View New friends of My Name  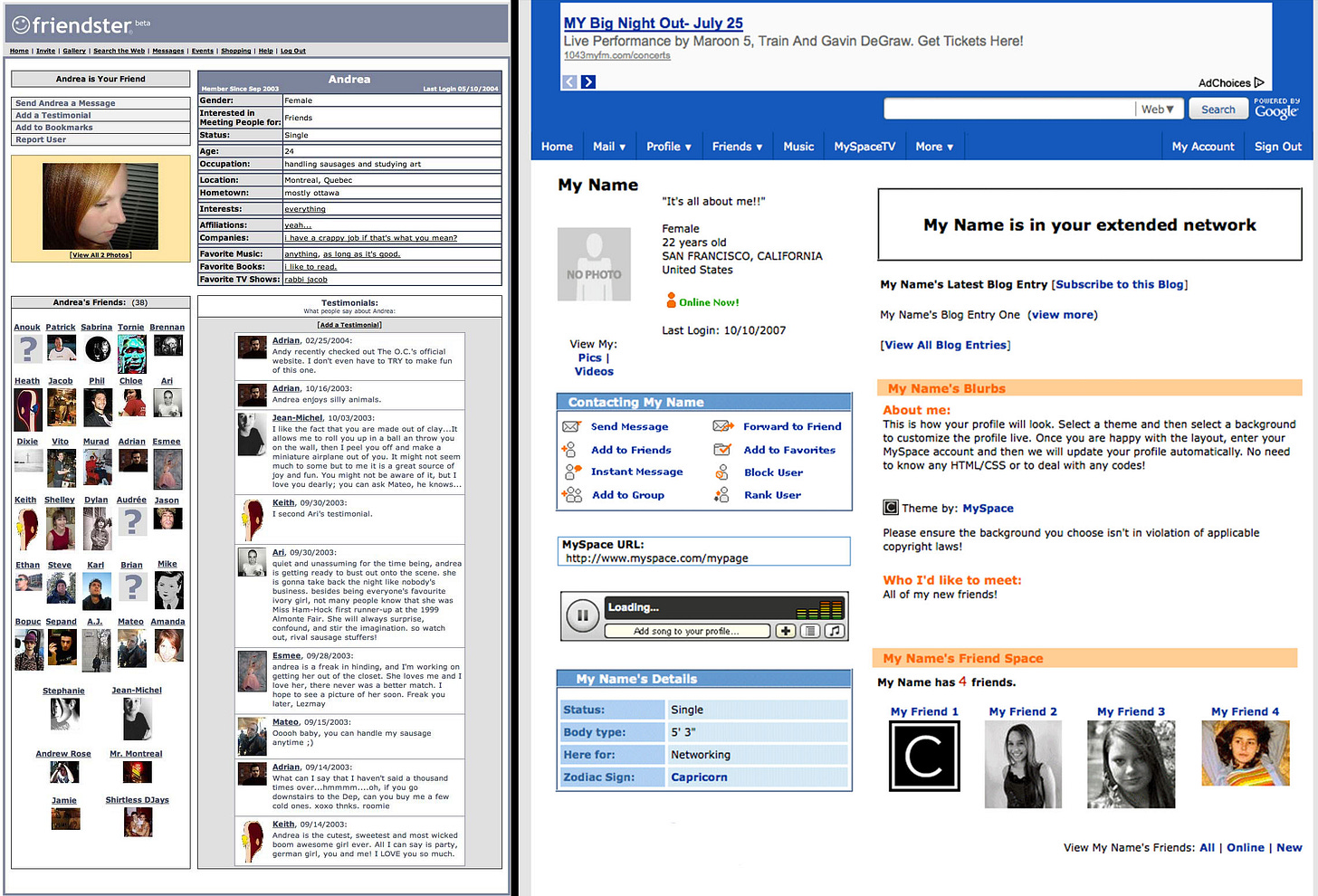1289,847
